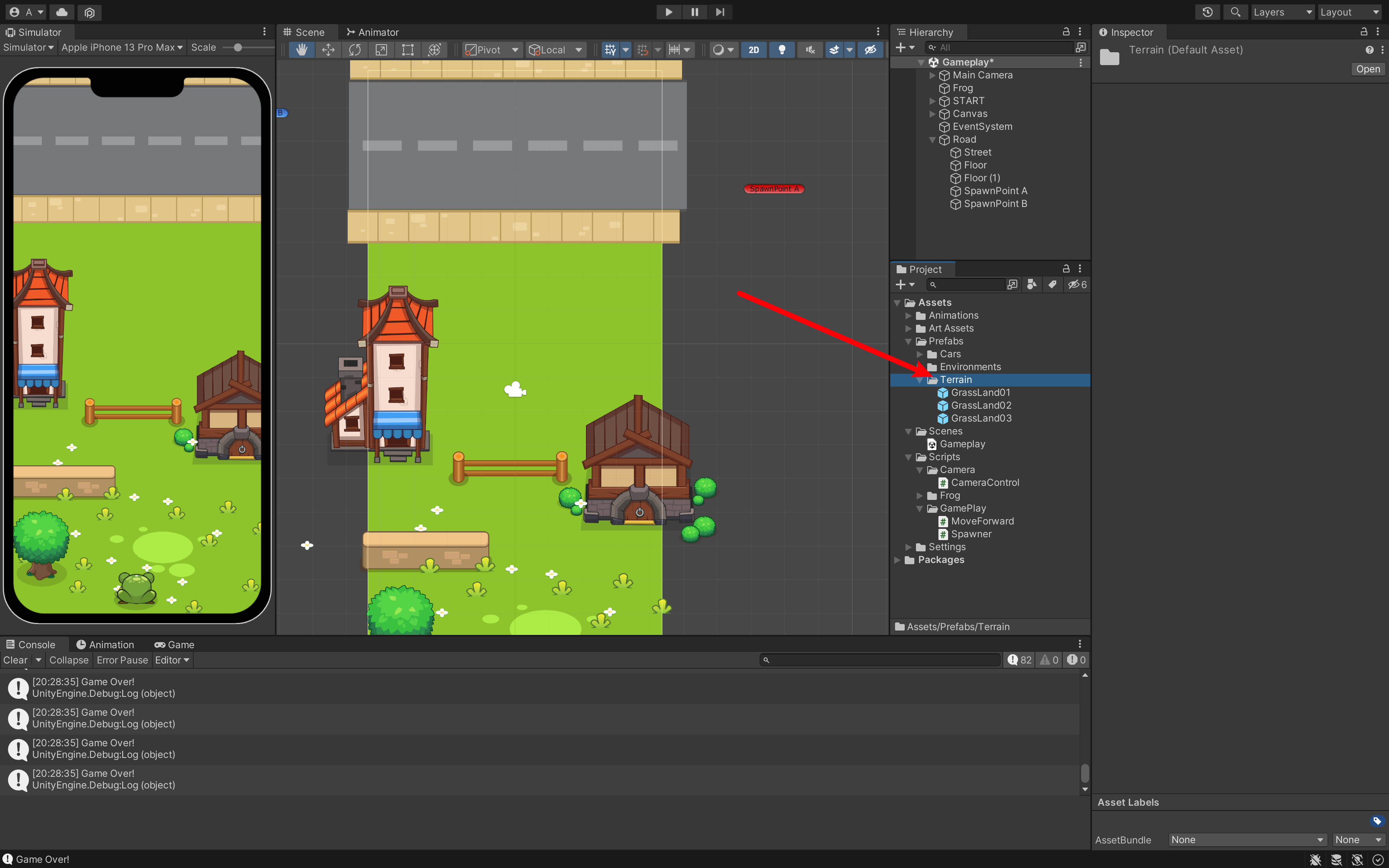Clear the console log

(x=16, y=660)
